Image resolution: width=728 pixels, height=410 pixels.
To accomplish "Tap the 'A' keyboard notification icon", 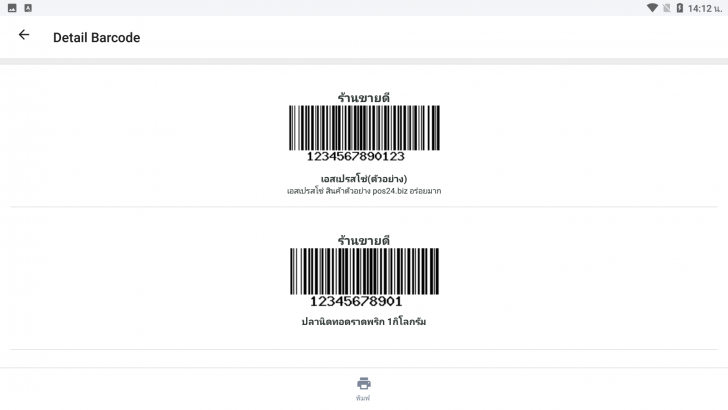I will point(26,8).
